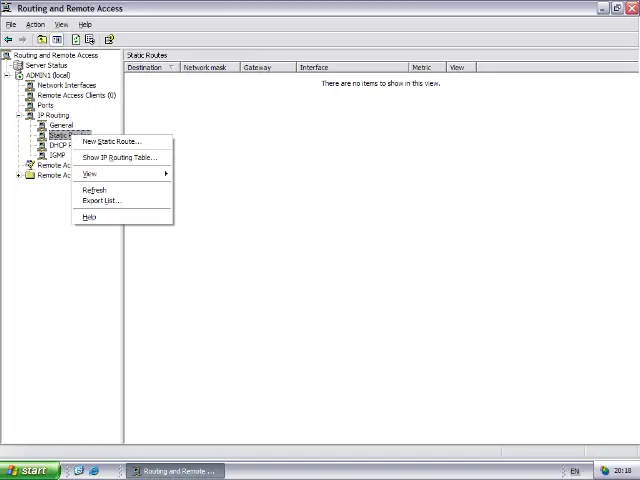The width and height of the screenshot is (640, 480).
Task: Select IGMP under IP Routing
Action: click(57, 156)
